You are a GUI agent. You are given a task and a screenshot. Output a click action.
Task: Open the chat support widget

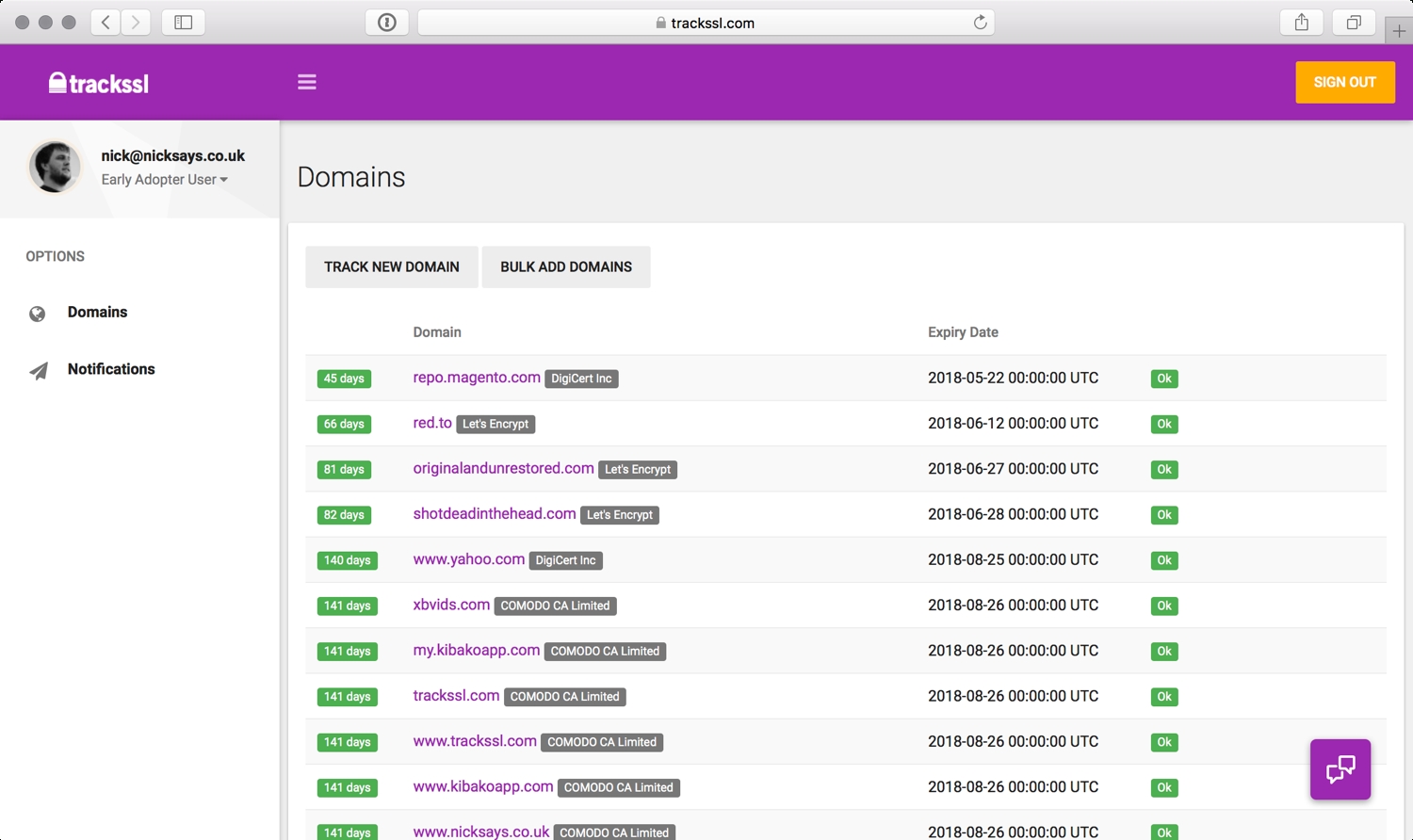point(1340,769)
